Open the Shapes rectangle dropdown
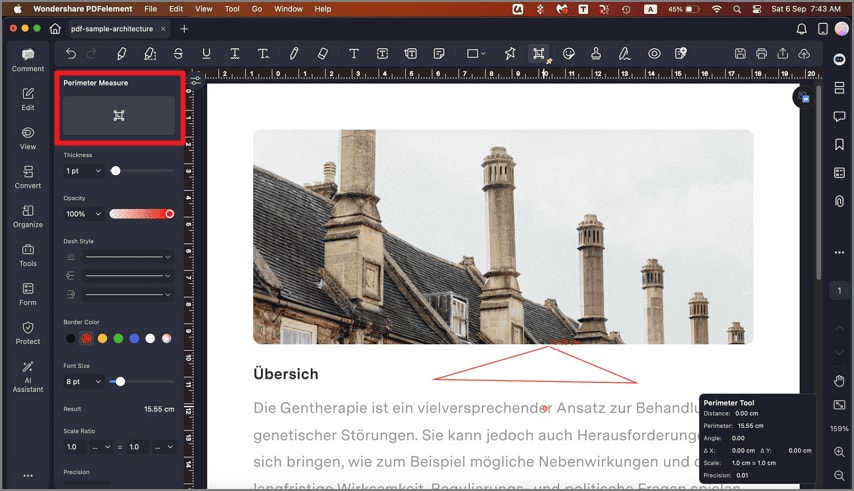The height and width of the screenshot is (491, 854). (x=476, y=53)
